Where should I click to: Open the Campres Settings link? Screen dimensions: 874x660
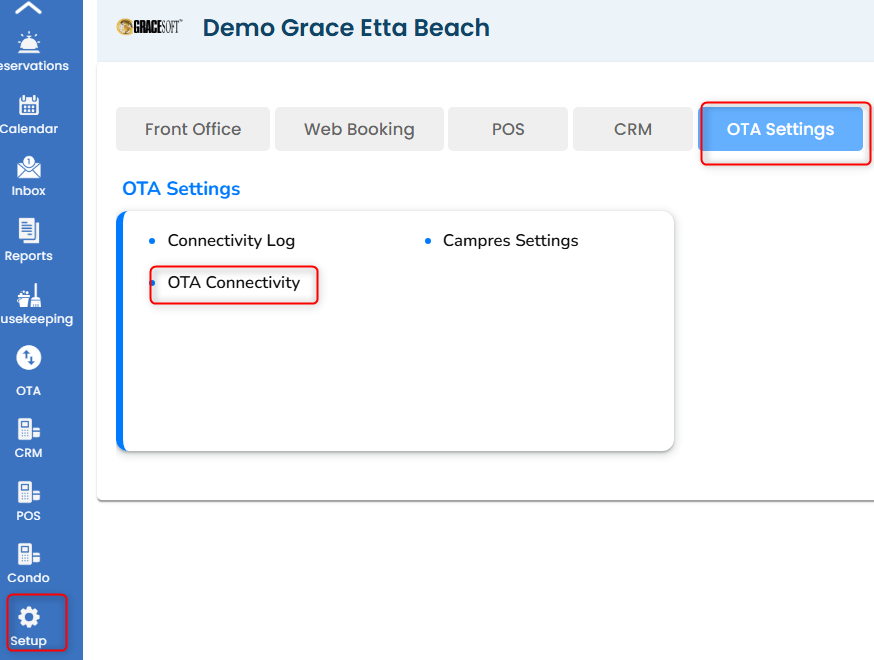click(510, 240)
